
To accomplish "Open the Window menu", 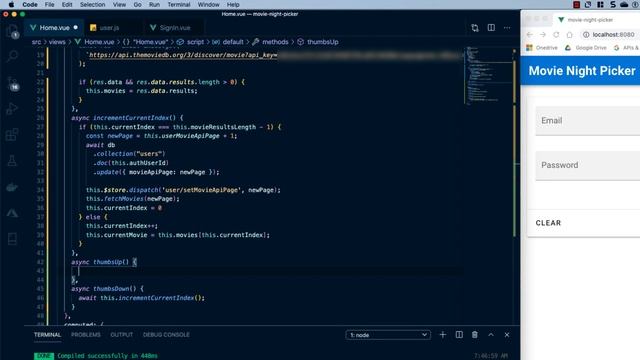I will click(208, 4).
